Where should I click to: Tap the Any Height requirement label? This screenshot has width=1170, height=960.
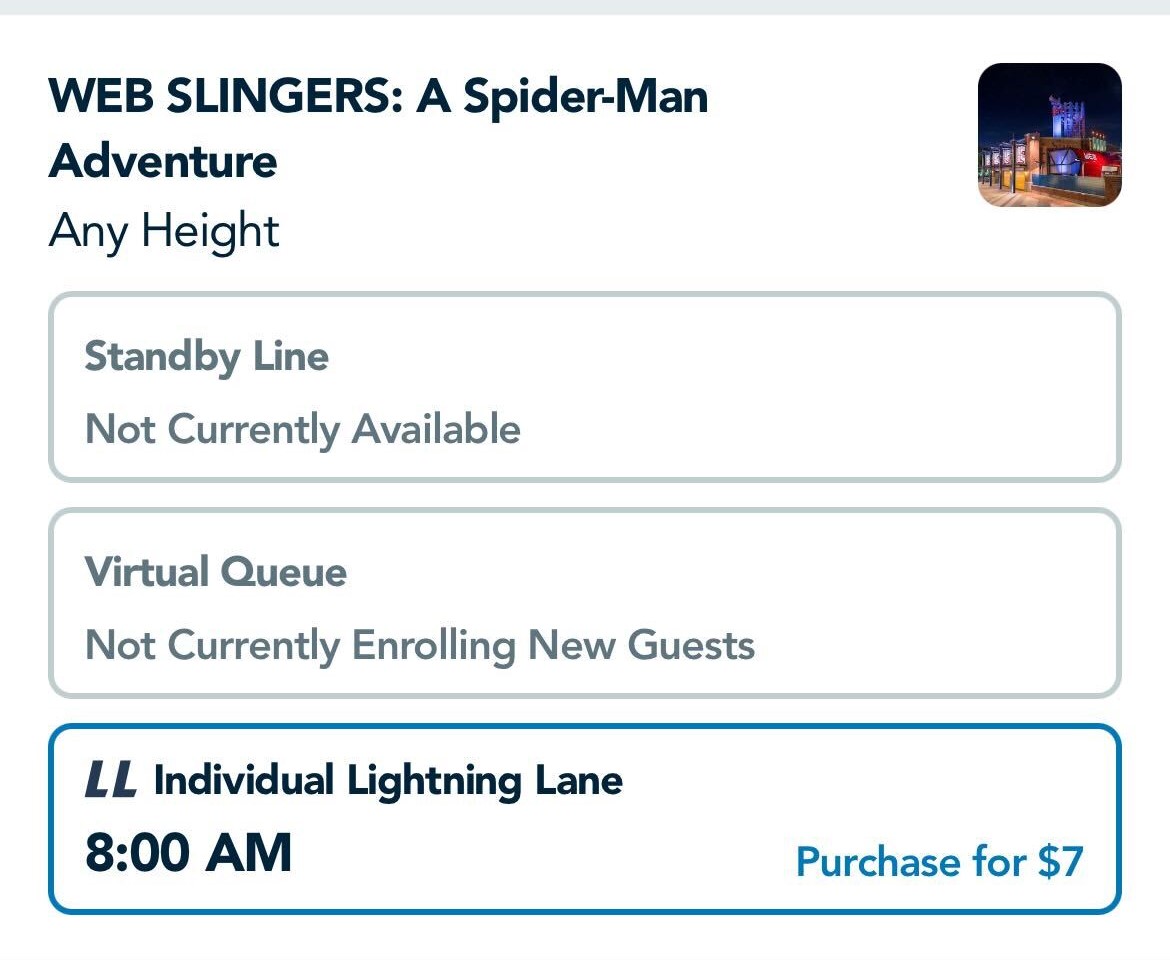[x=164, y=232]
